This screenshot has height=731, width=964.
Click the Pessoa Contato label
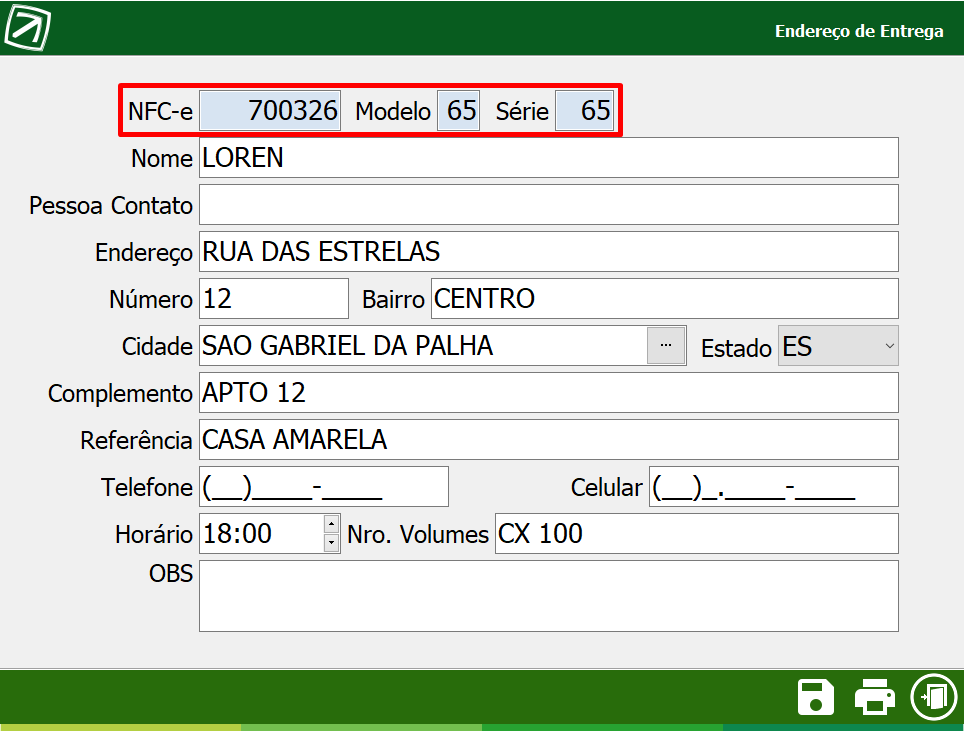click(x=111, y=206)
